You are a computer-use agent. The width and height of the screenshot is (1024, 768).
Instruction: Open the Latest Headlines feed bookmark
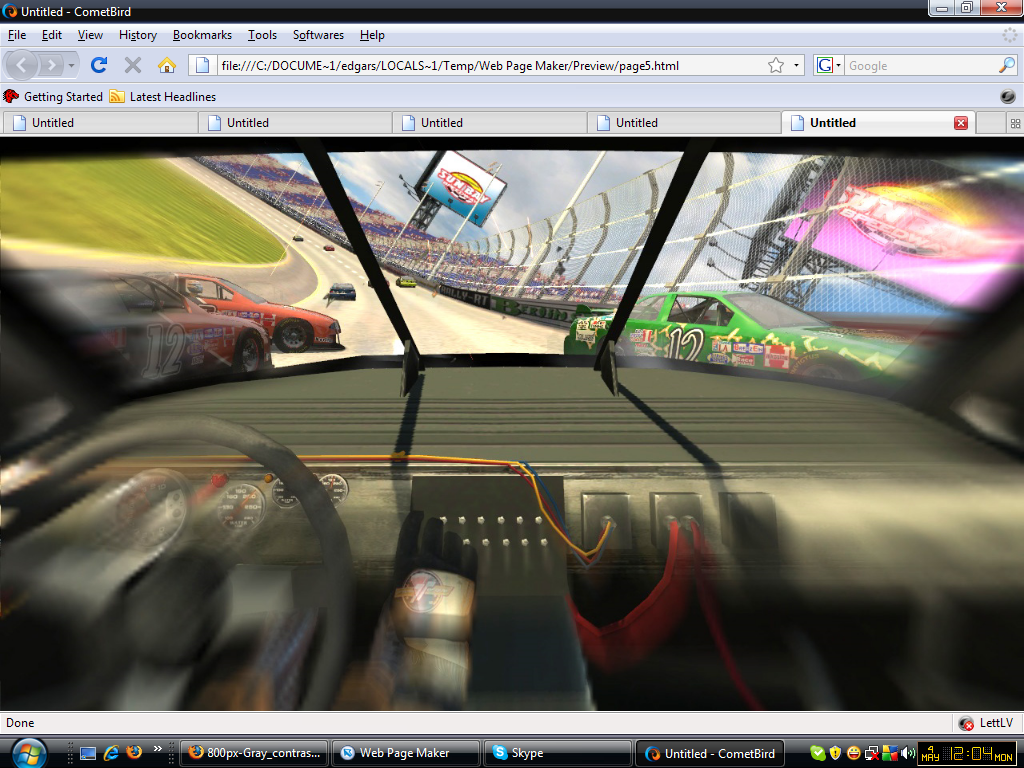(x=163, y=97)
